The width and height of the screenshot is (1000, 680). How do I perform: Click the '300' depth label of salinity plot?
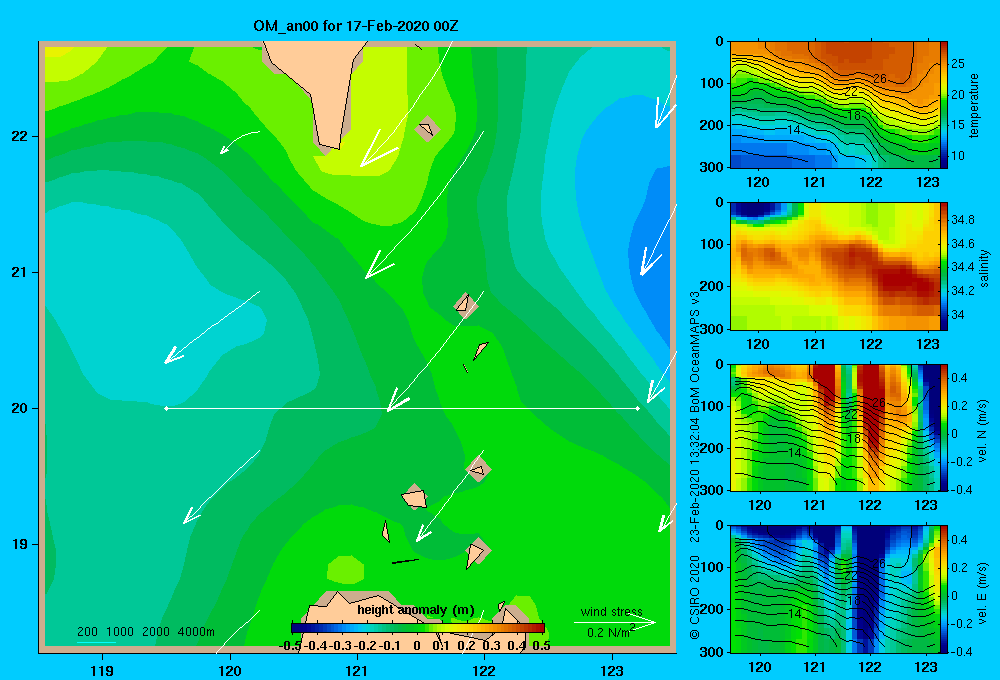coord(712,329)
